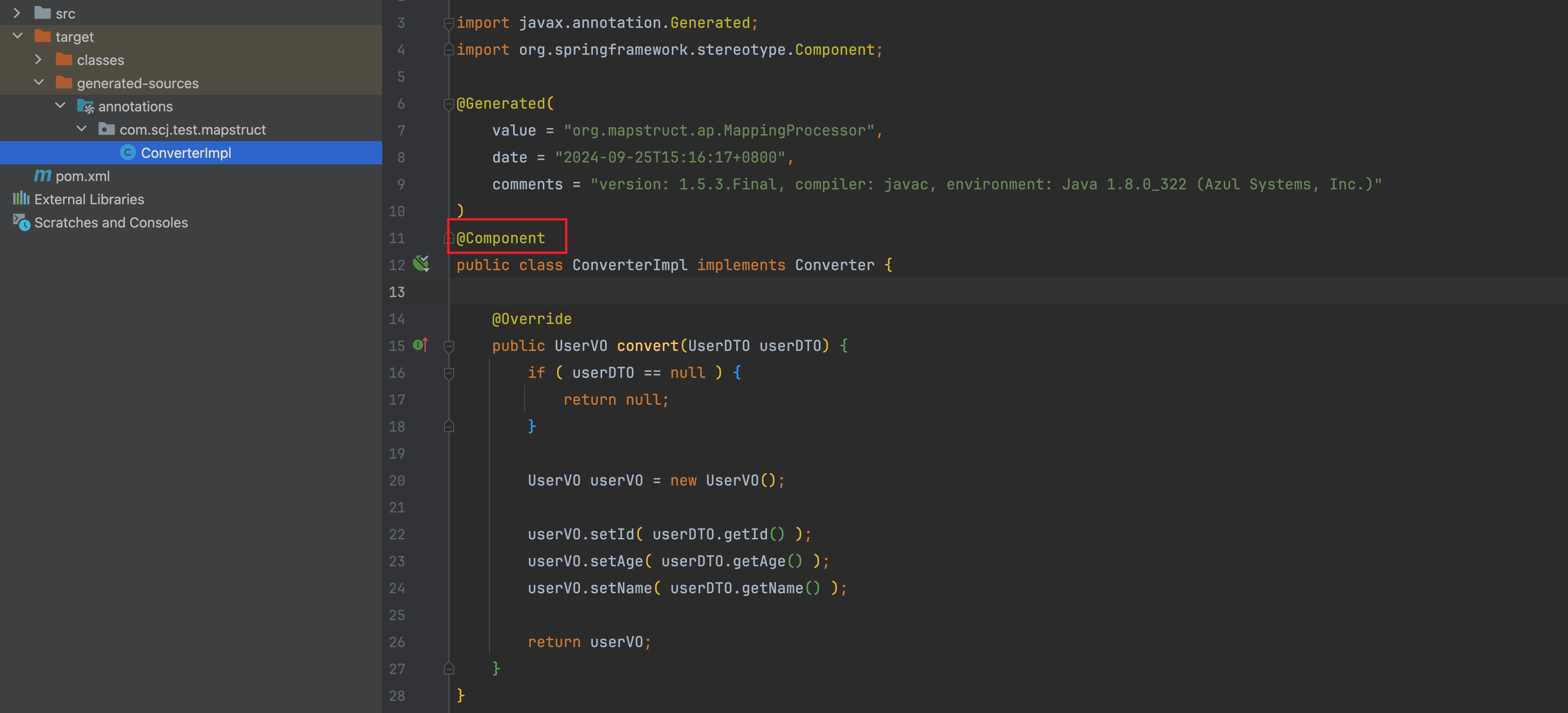Image resolution: width=1568 pixels, height=713 pixels.
Task: Click the overrides method gutter icon on line 15
Action: [x=420, y=345]
